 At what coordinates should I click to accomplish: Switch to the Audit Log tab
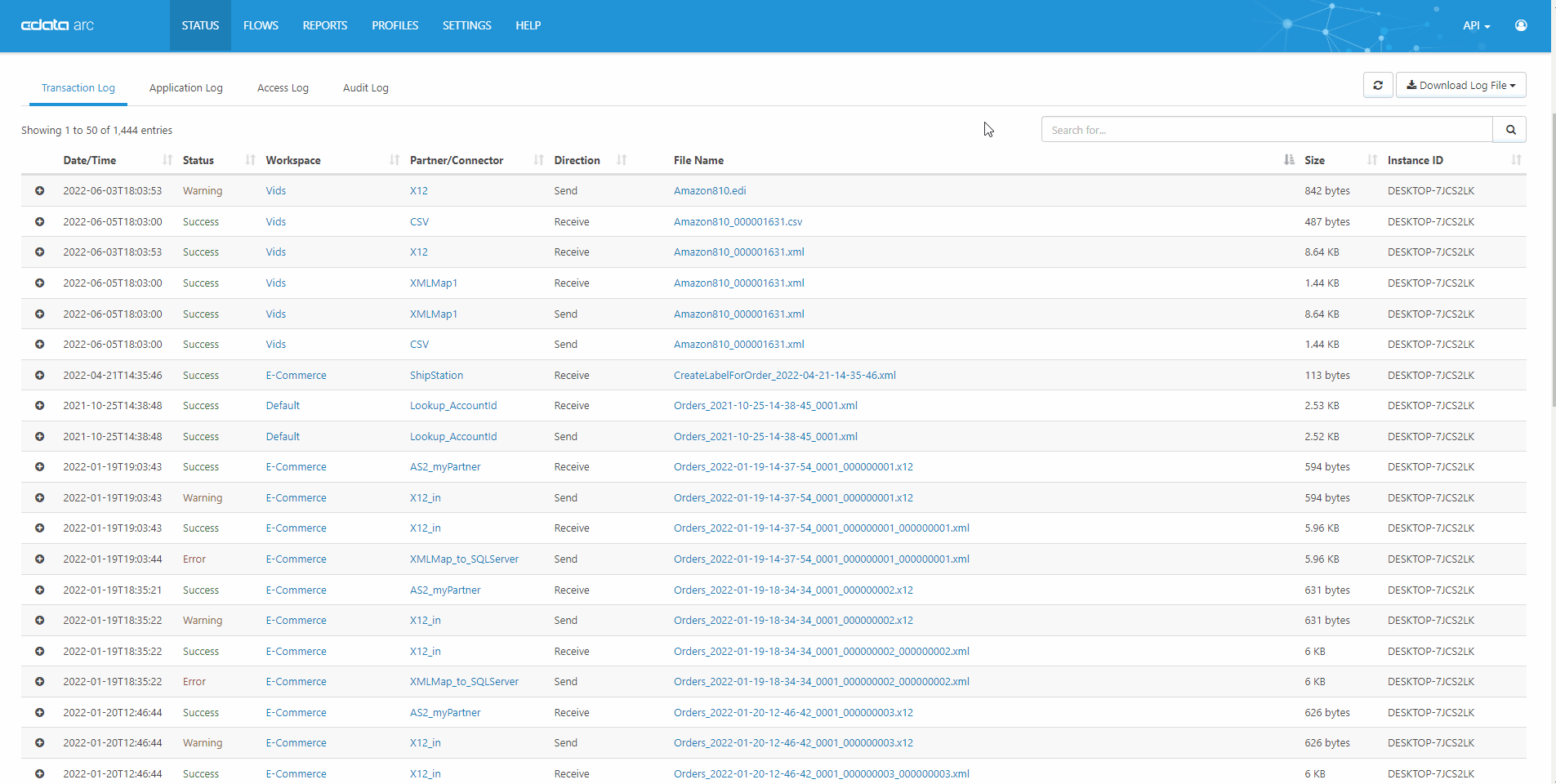[366, 88]
